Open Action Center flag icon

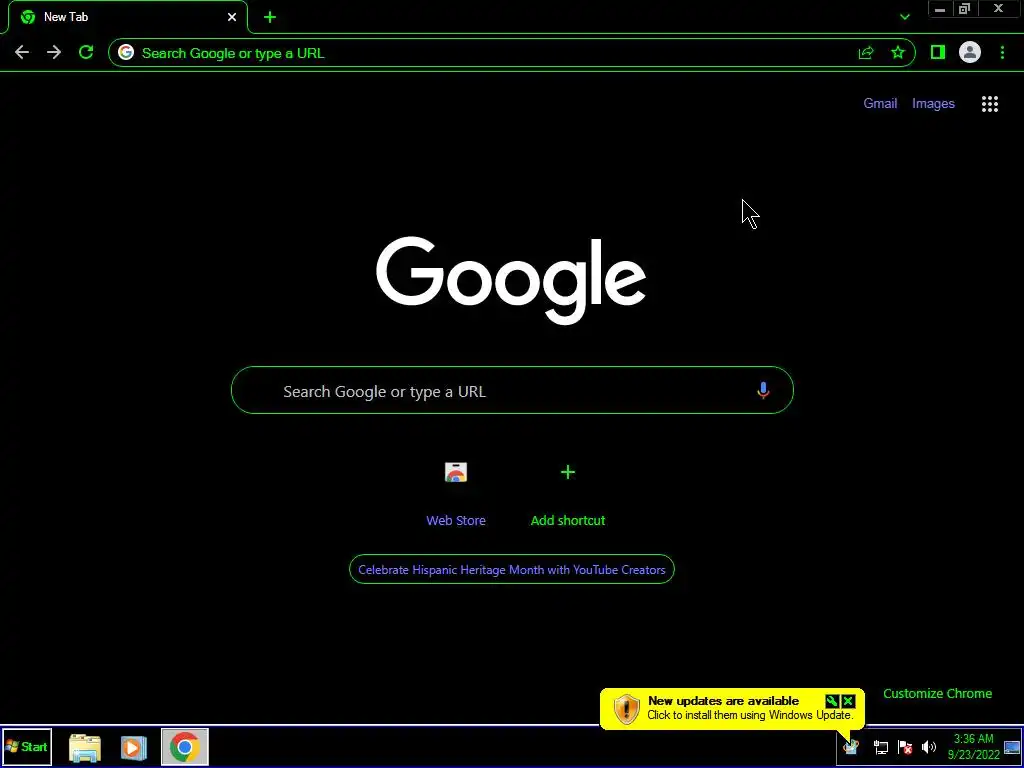[x=904, y=746]
